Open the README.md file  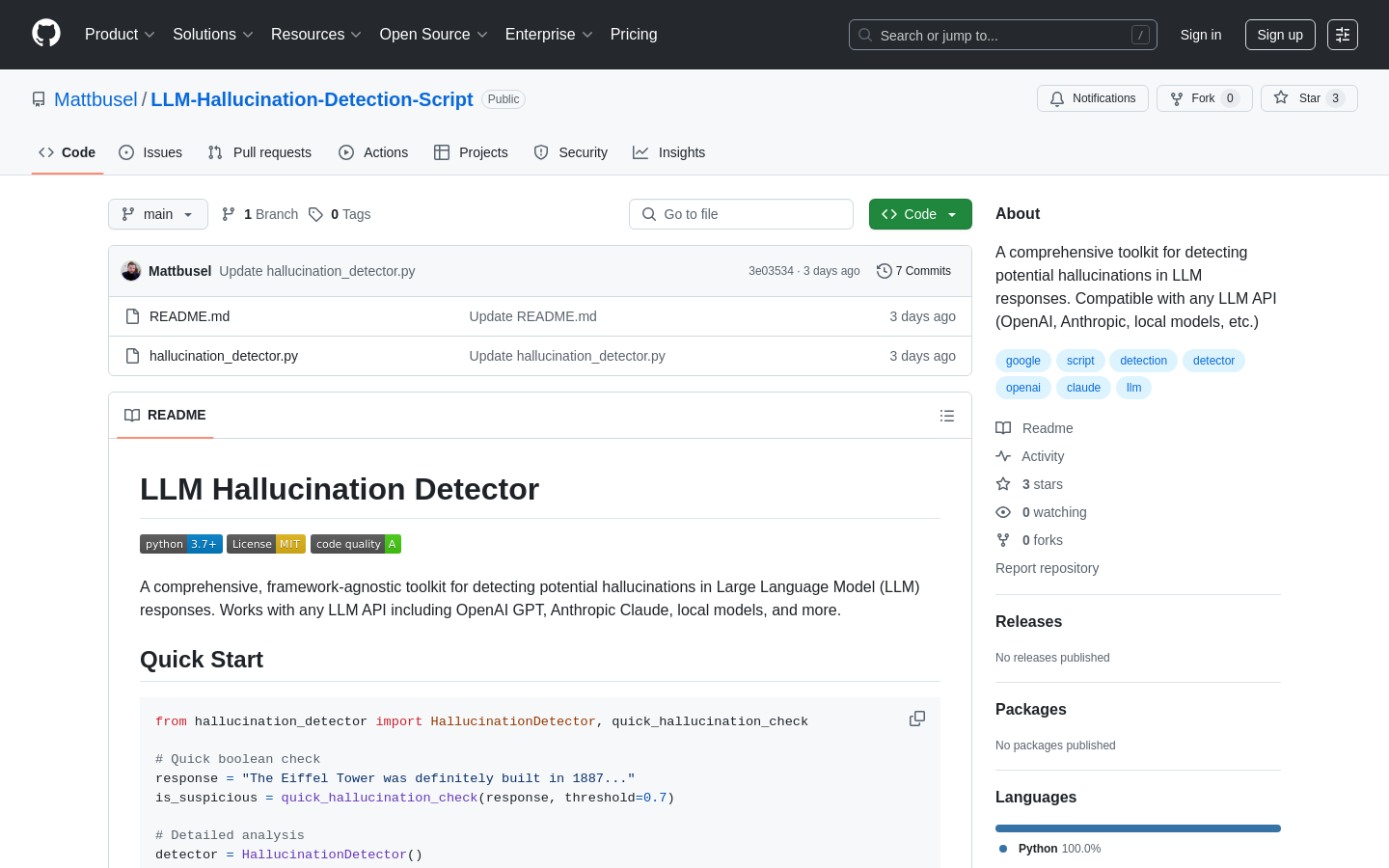[x=189, y=316]
